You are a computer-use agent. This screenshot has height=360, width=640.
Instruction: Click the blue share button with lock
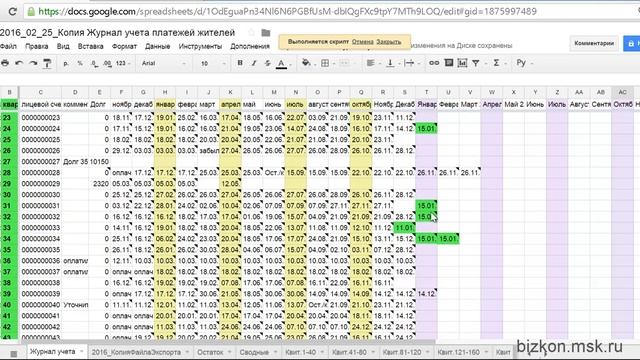tap(632, 43)
